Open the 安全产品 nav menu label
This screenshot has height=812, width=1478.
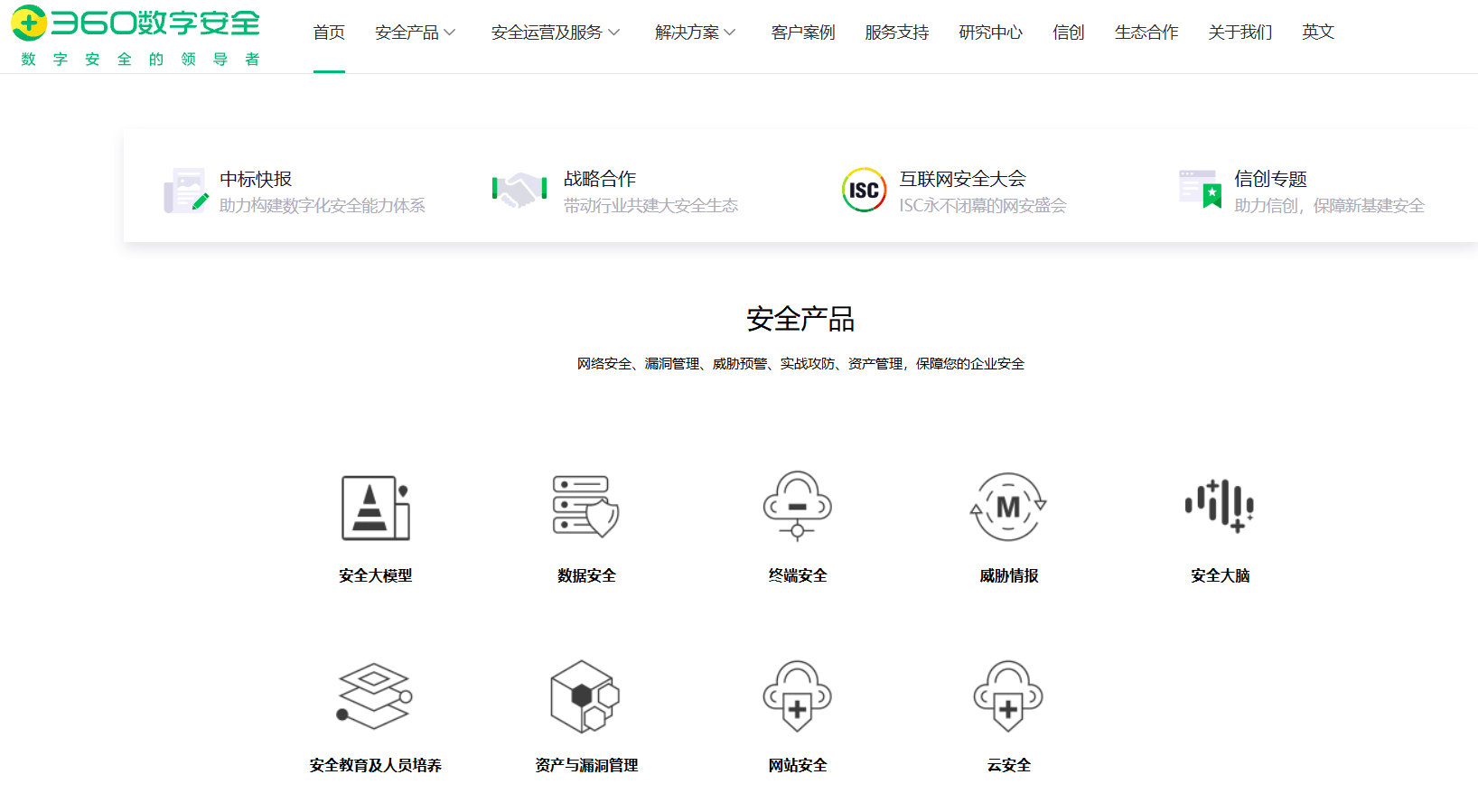[x=407, y=33]
